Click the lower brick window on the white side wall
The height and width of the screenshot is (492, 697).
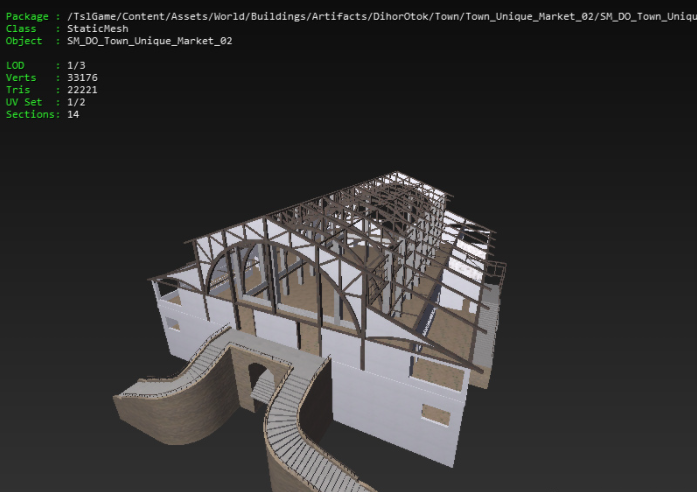435,415
